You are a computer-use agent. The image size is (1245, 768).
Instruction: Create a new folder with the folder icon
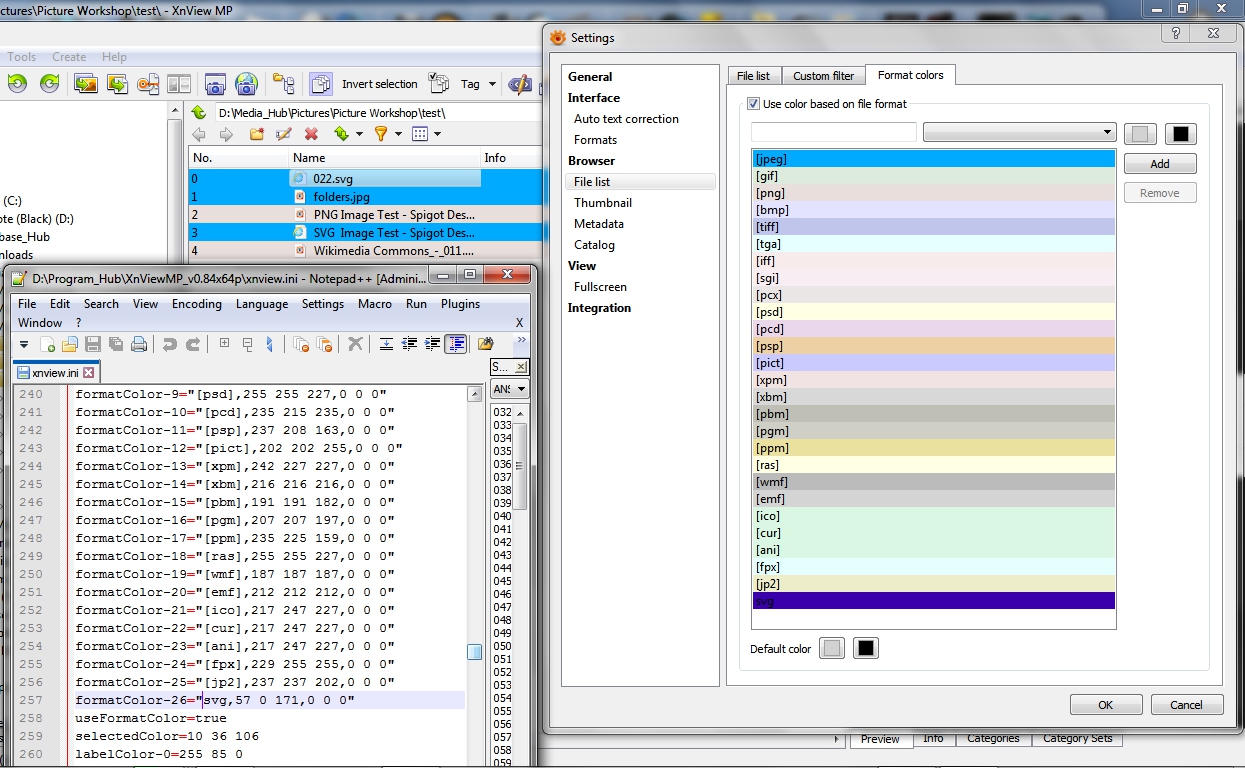tap(257, 134)
